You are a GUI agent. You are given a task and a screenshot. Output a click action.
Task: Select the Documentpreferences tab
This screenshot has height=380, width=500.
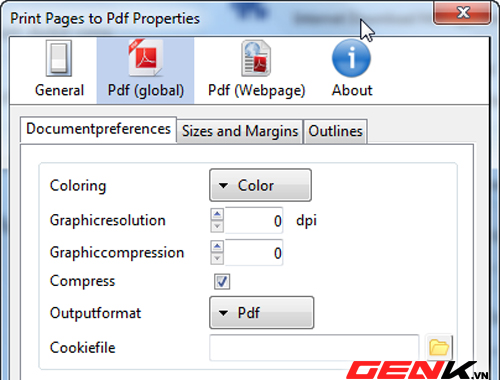pyautogui.click(x=98, y=130)
